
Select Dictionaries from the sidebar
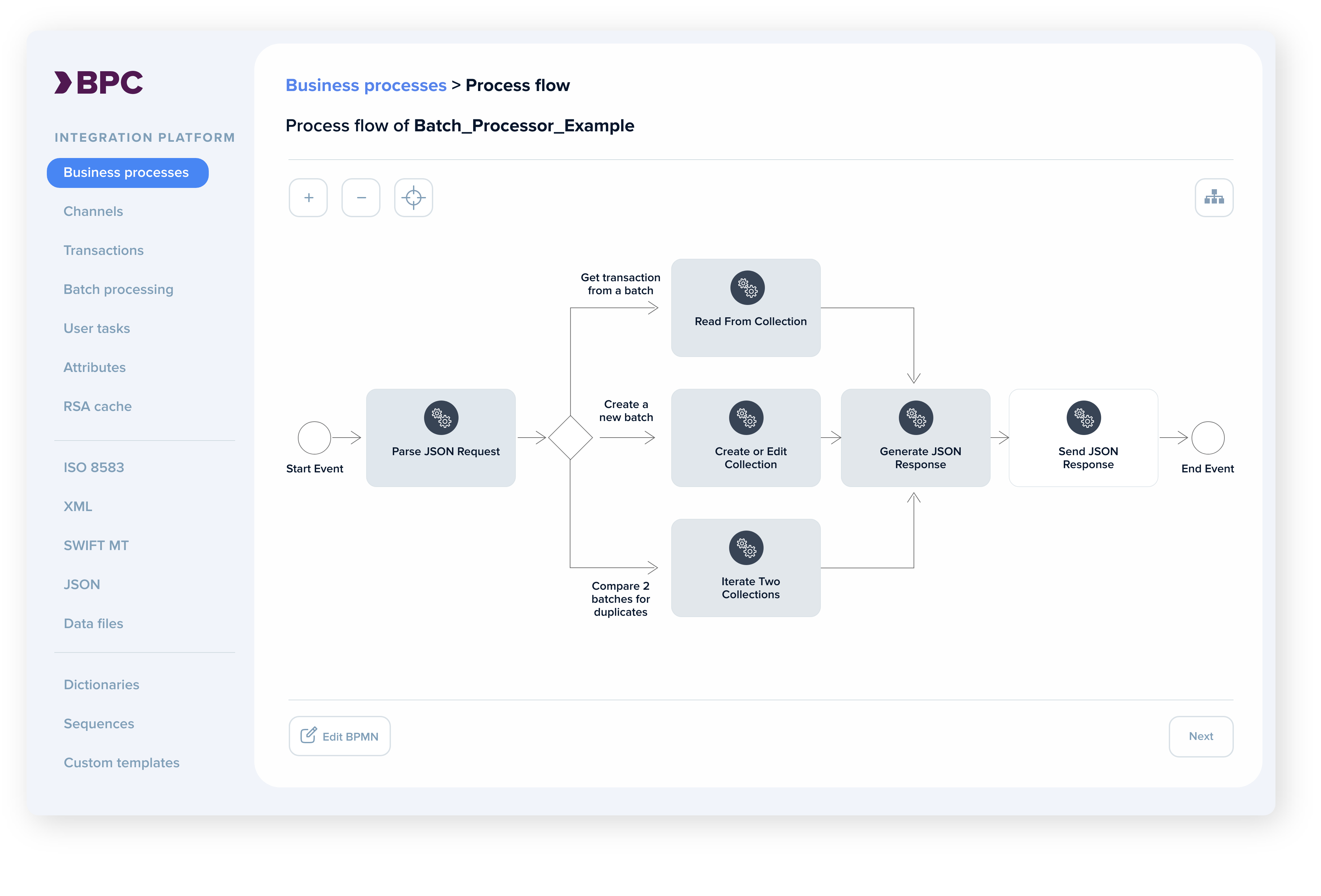click(x=101, y=685)
